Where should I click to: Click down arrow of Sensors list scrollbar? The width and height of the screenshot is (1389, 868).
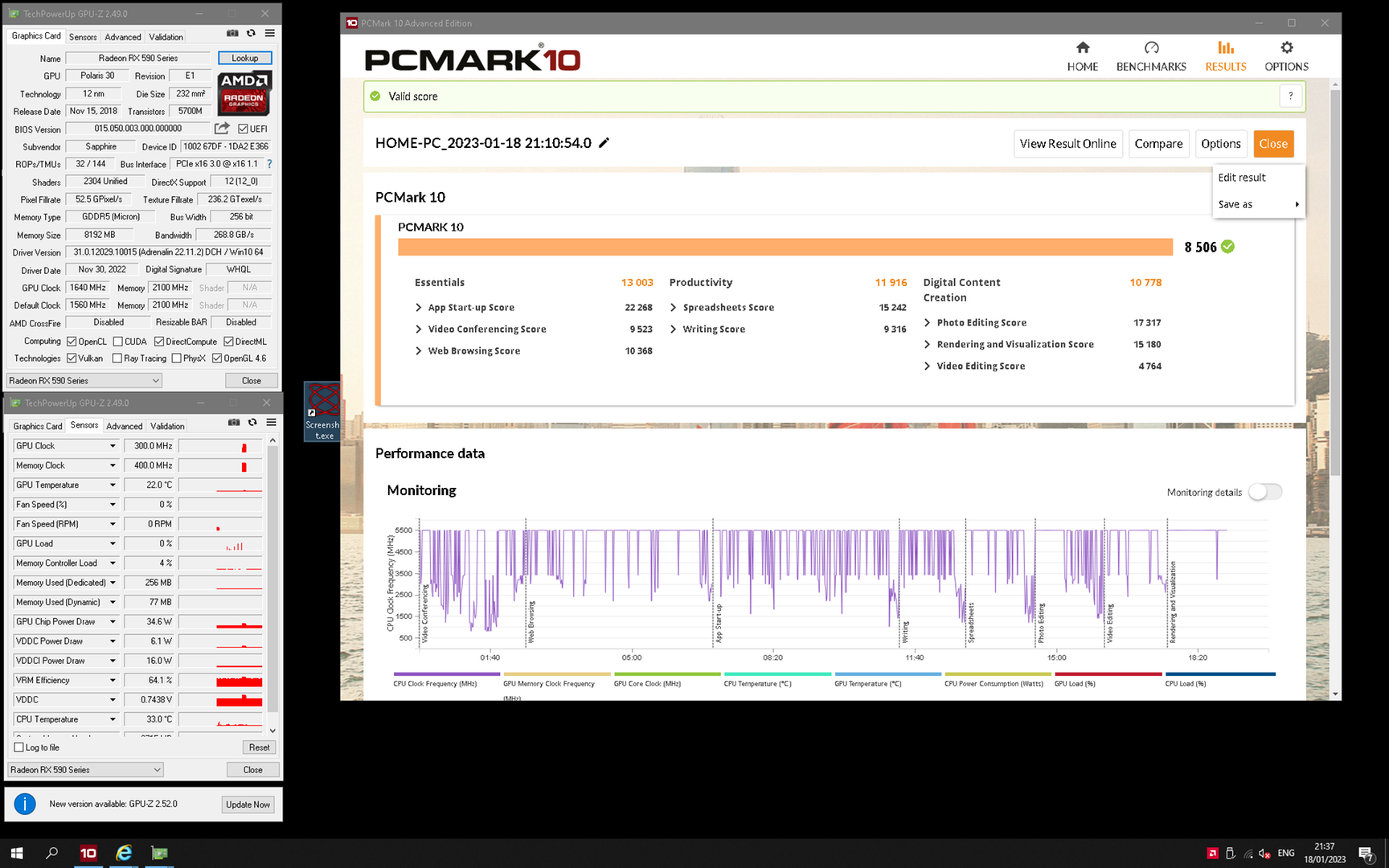coord(272,731)
